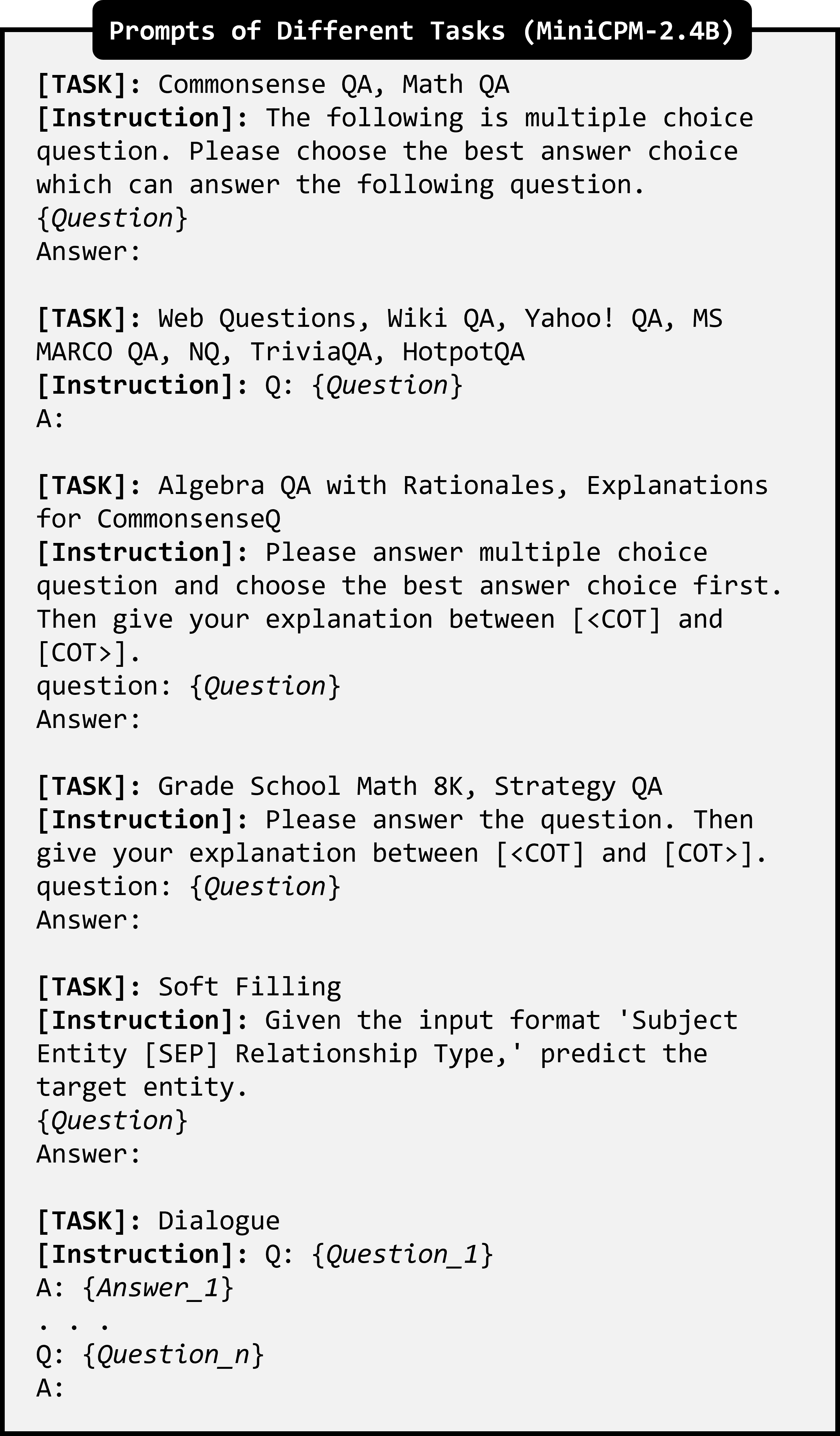Click the 'Prompts of Different Tasks' title banner

click(x=422, y=31)
